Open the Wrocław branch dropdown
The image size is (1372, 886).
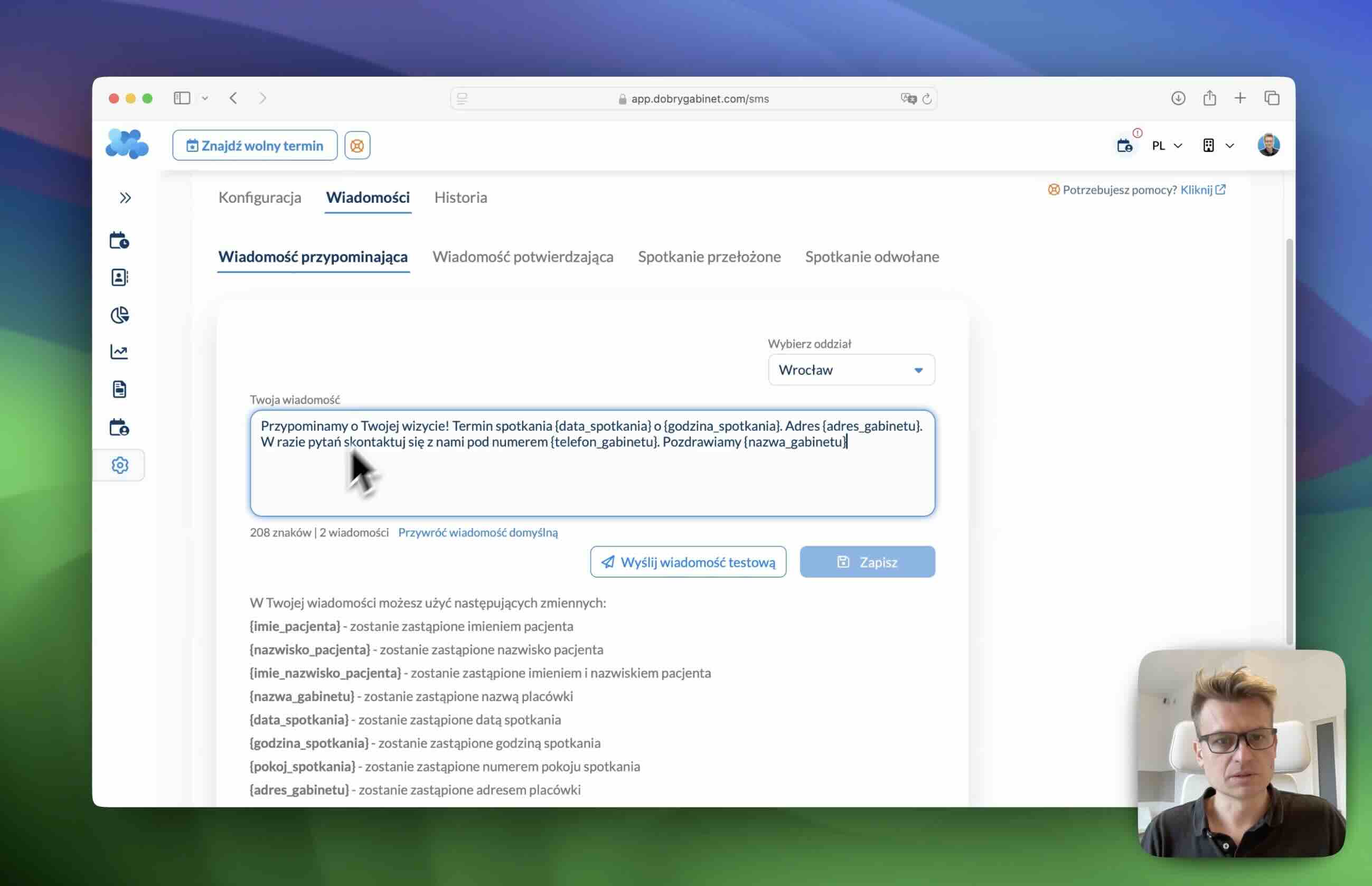(851, 370)
